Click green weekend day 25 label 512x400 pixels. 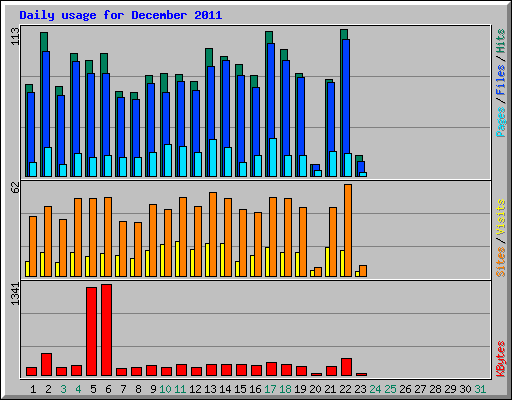[x=390, y=389]
